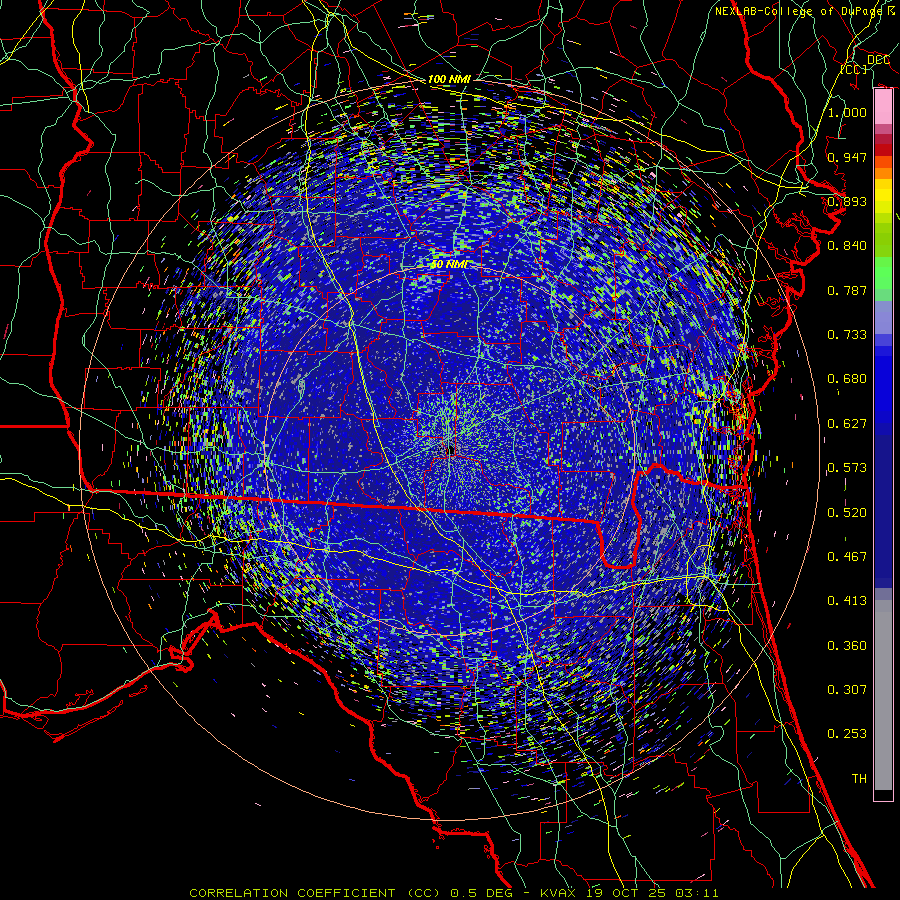The height and width of the screenshot is (900, 900).
Task: Click the 0.307 legend value
Action: tap(847, 690)
